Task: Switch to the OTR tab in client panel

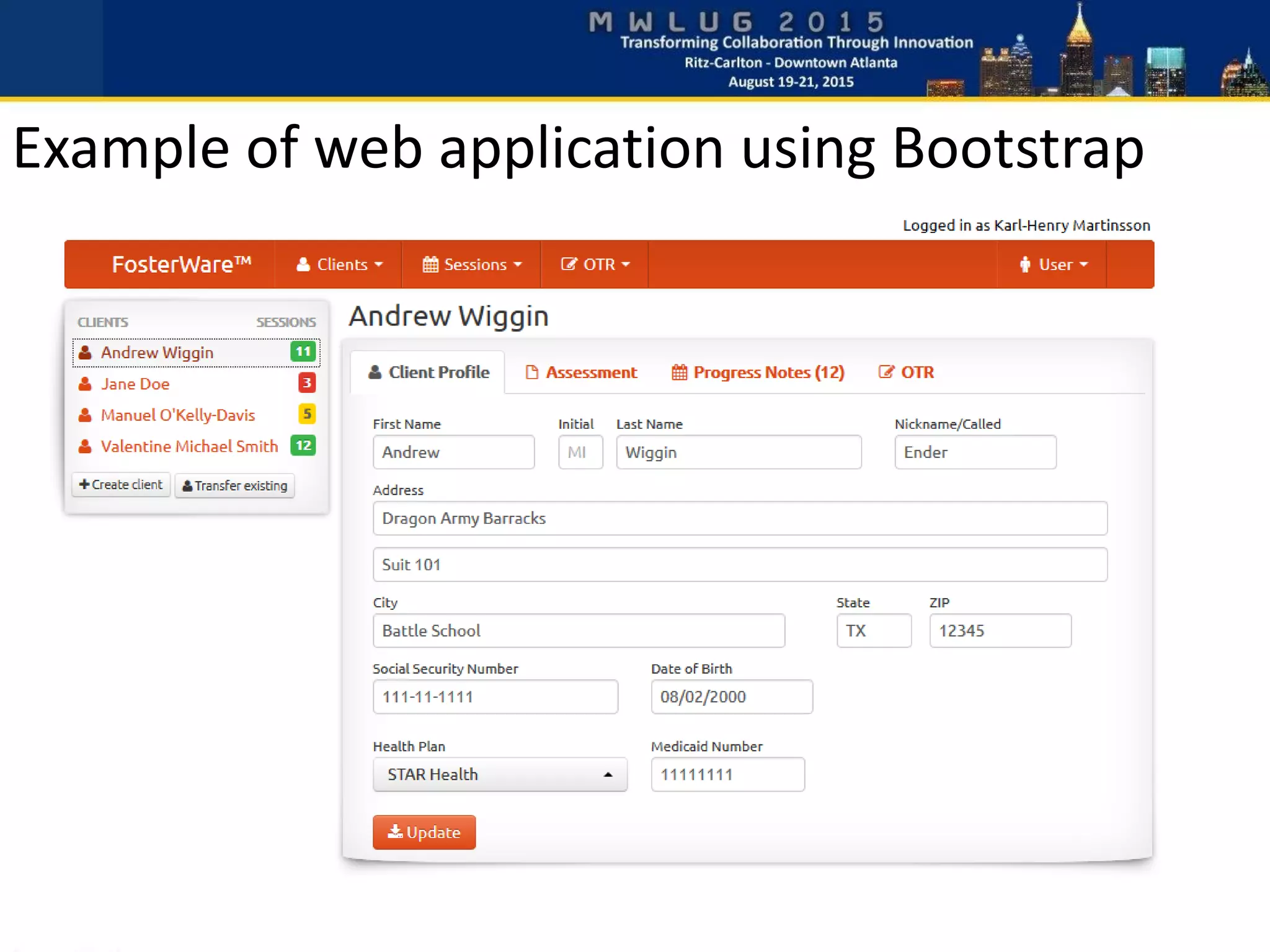Action: (x=906, y=372)
